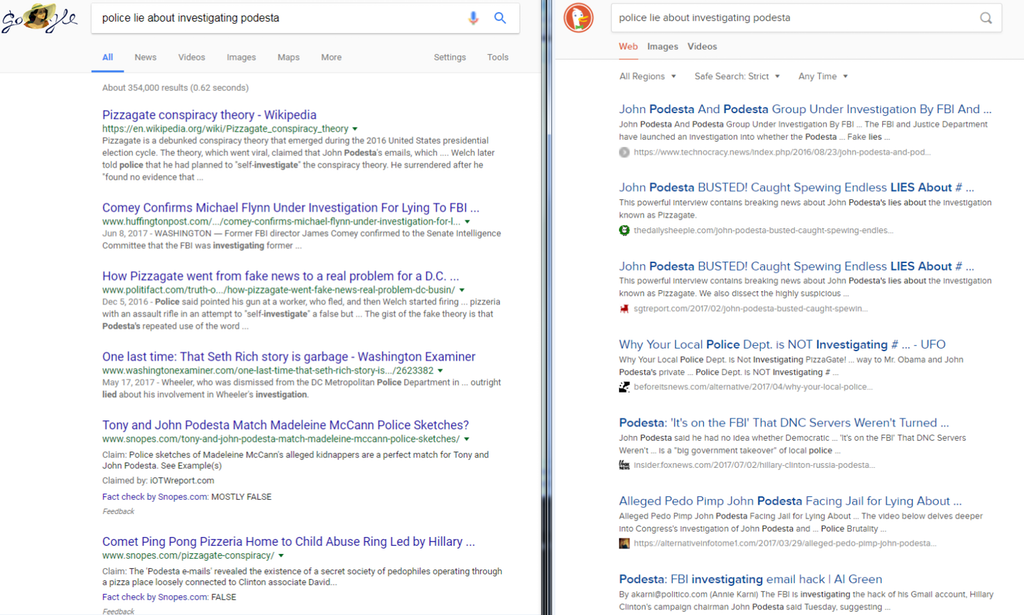Switch to the DuckDuckGo Videos tab
The image size is (1024, 615).
702,46
